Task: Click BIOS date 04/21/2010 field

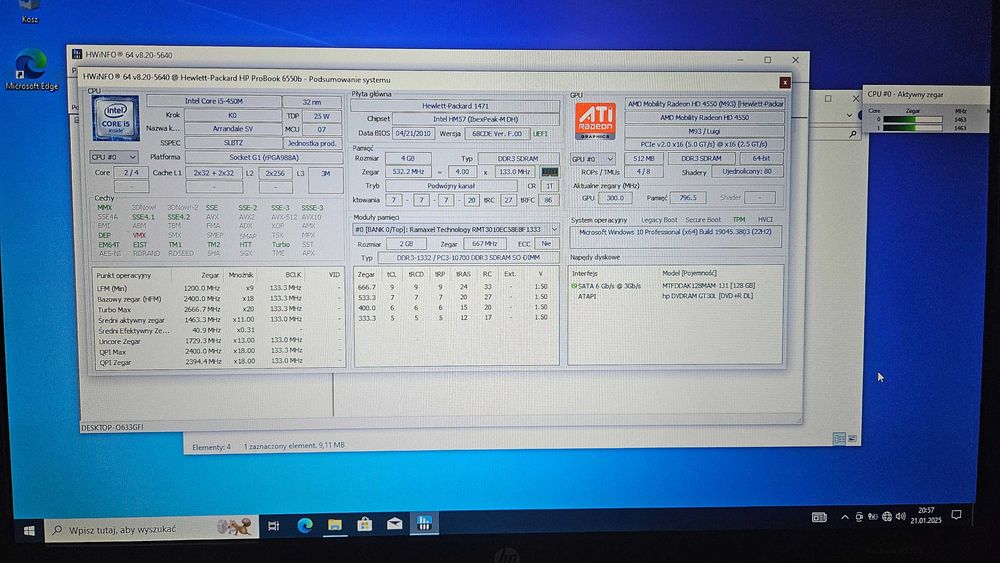Action: pos(413,134)
